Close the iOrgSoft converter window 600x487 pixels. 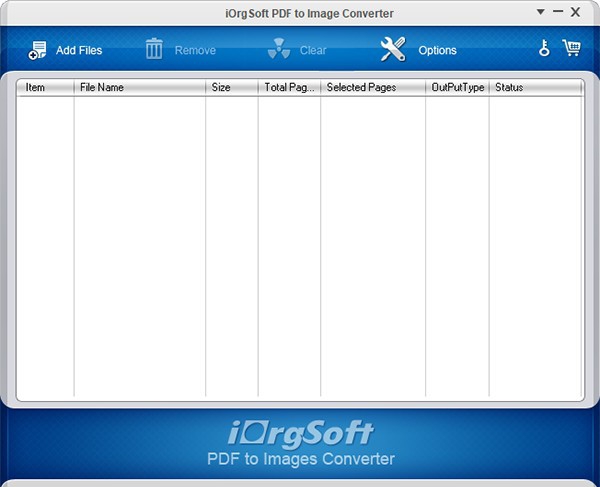575,12
